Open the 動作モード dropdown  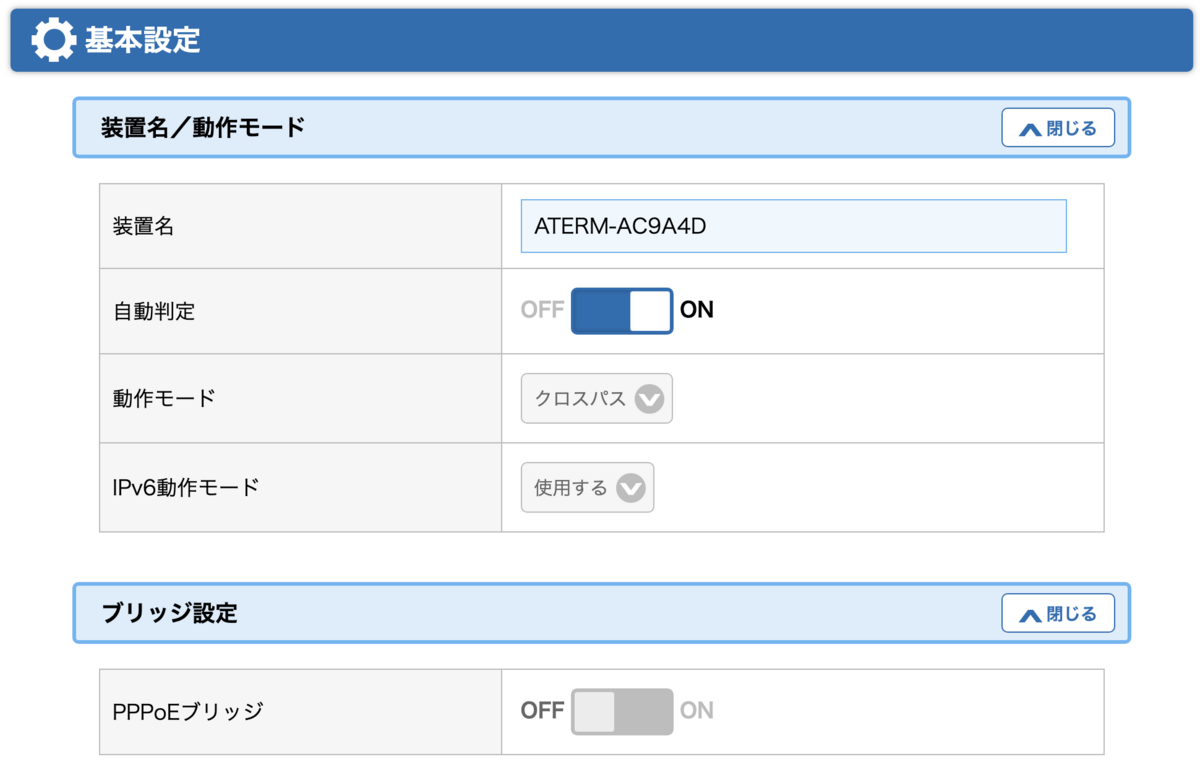tap(596, 399)
